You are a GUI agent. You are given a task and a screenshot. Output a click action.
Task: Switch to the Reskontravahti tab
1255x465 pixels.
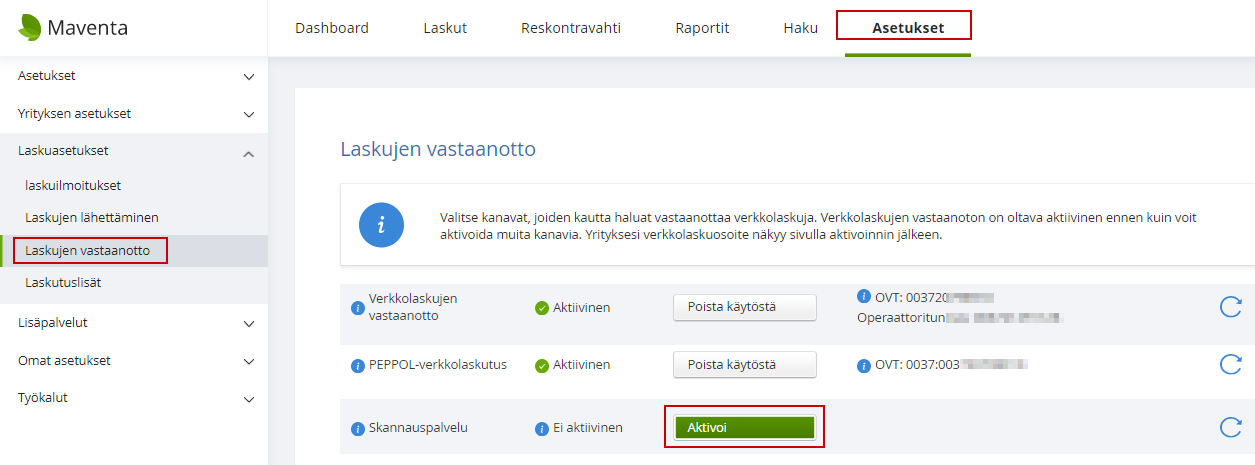click(570, 28)
